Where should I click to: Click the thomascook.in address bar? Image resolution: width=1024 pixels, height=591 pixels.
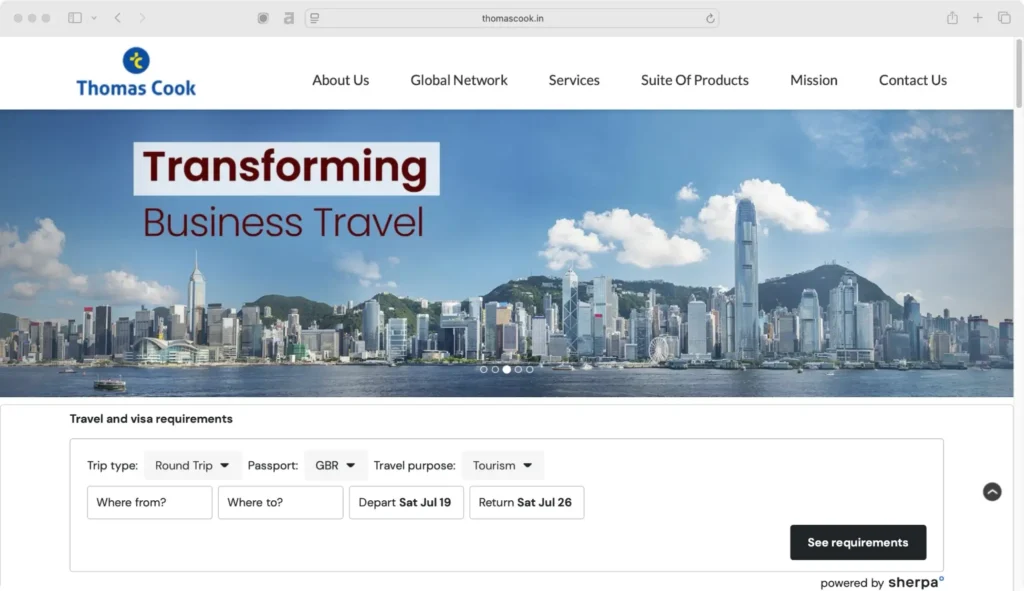(x=512, y=17)
